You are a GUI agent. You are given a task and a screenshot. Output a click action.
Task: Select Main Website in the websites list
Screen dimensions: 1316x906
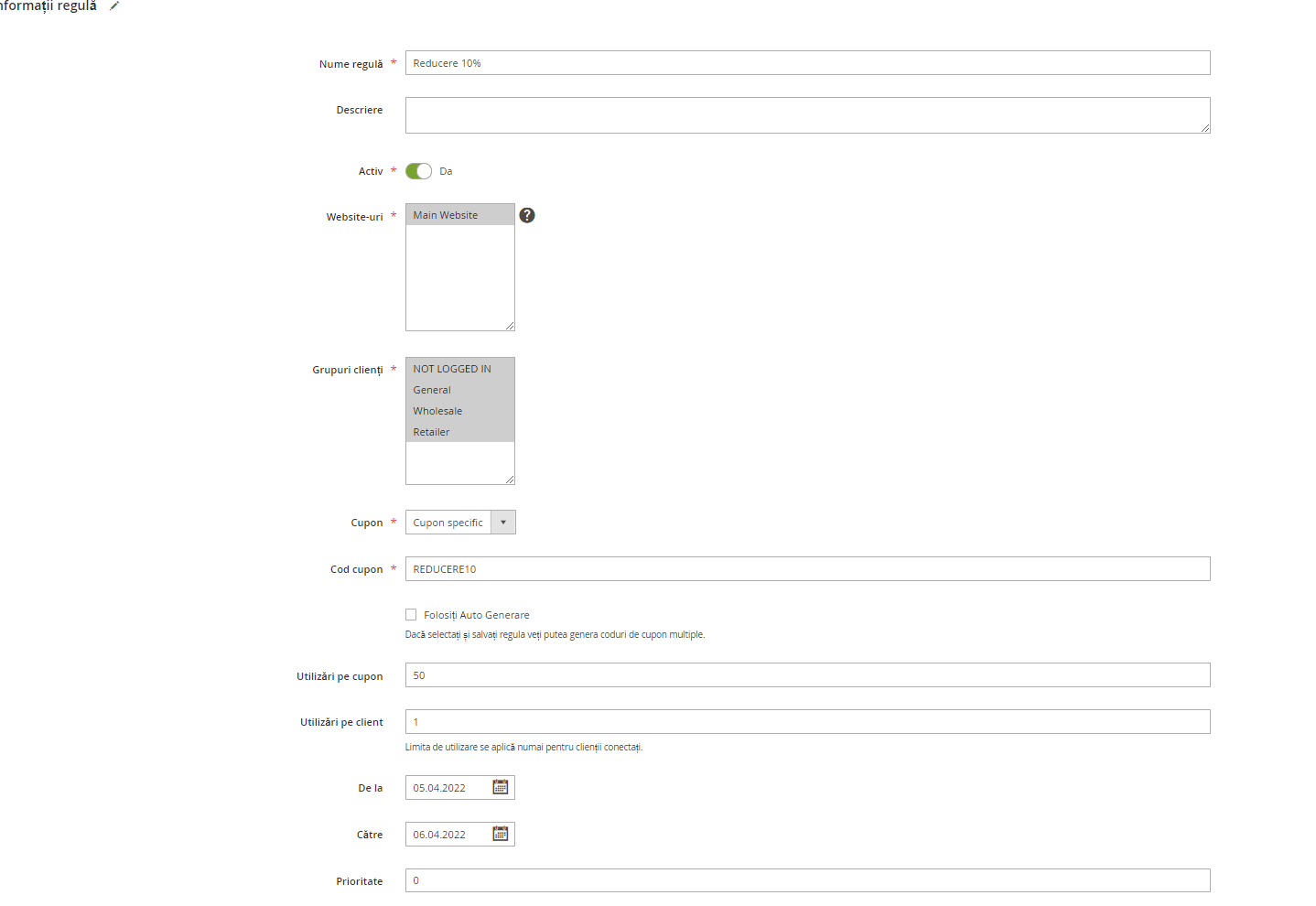(459, 215)
